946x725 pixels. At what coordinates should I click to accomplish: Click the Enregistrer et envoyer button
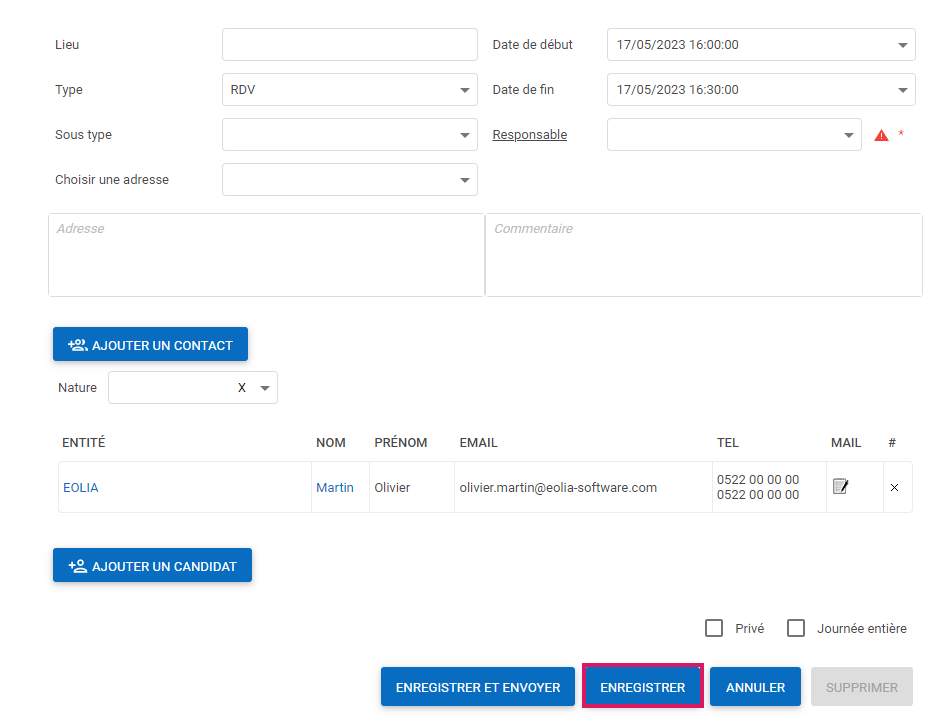pyautogui.click(x=477, y=687)
